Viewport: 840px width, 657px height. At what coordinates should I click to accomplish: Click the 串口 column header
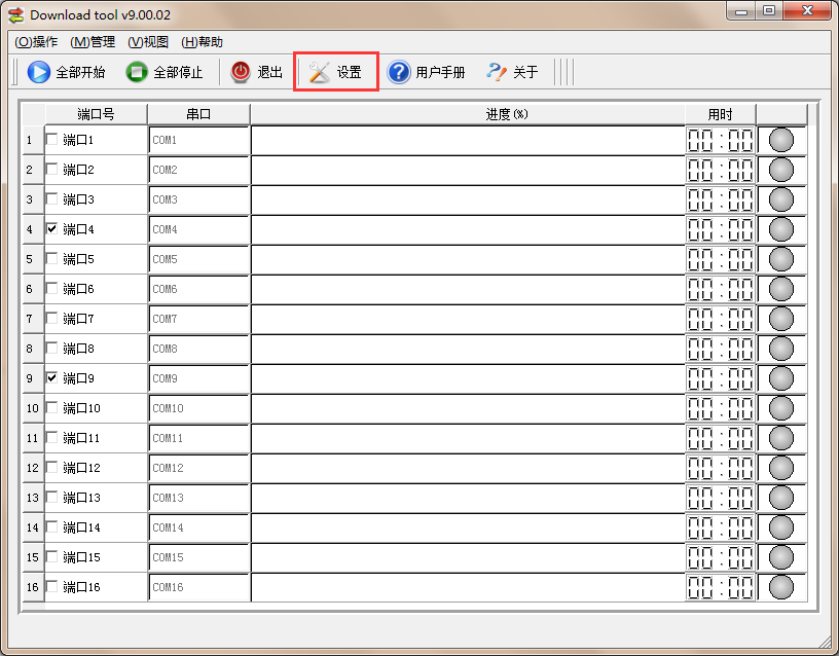coord(199,114)
